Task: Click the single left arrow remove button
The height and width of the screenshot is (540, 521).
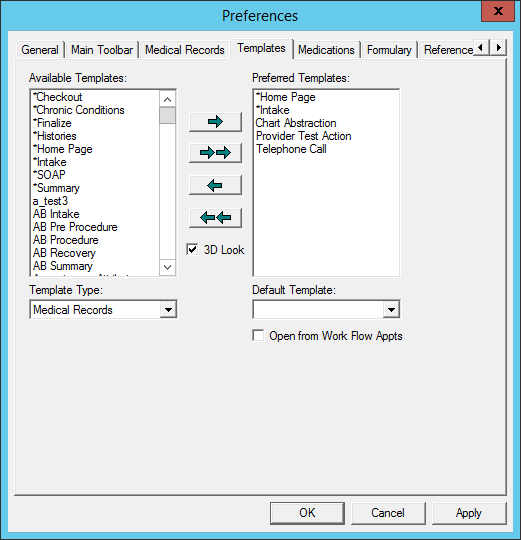Action: pyautogui.click(x=215, y=185)
